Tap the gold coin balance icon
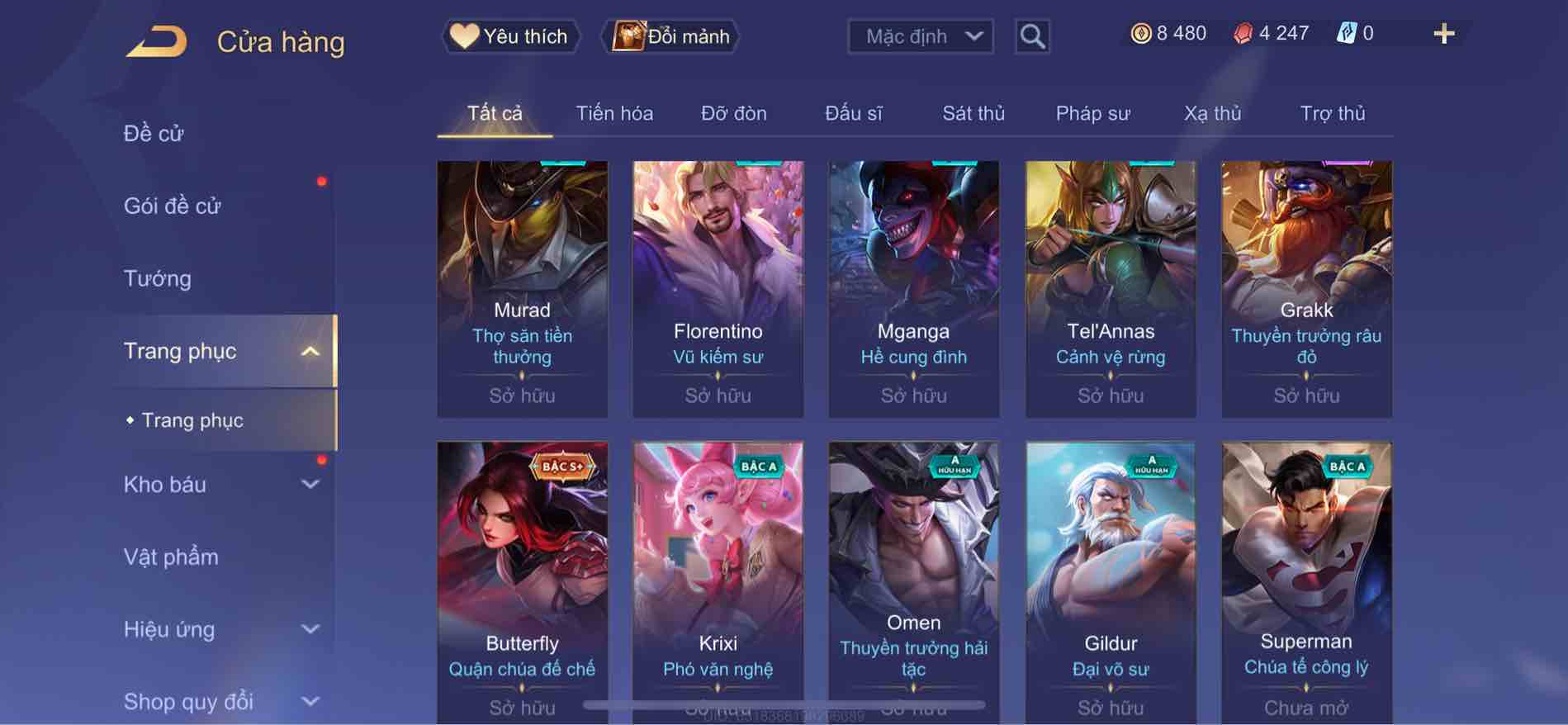 pos(1140,33)
